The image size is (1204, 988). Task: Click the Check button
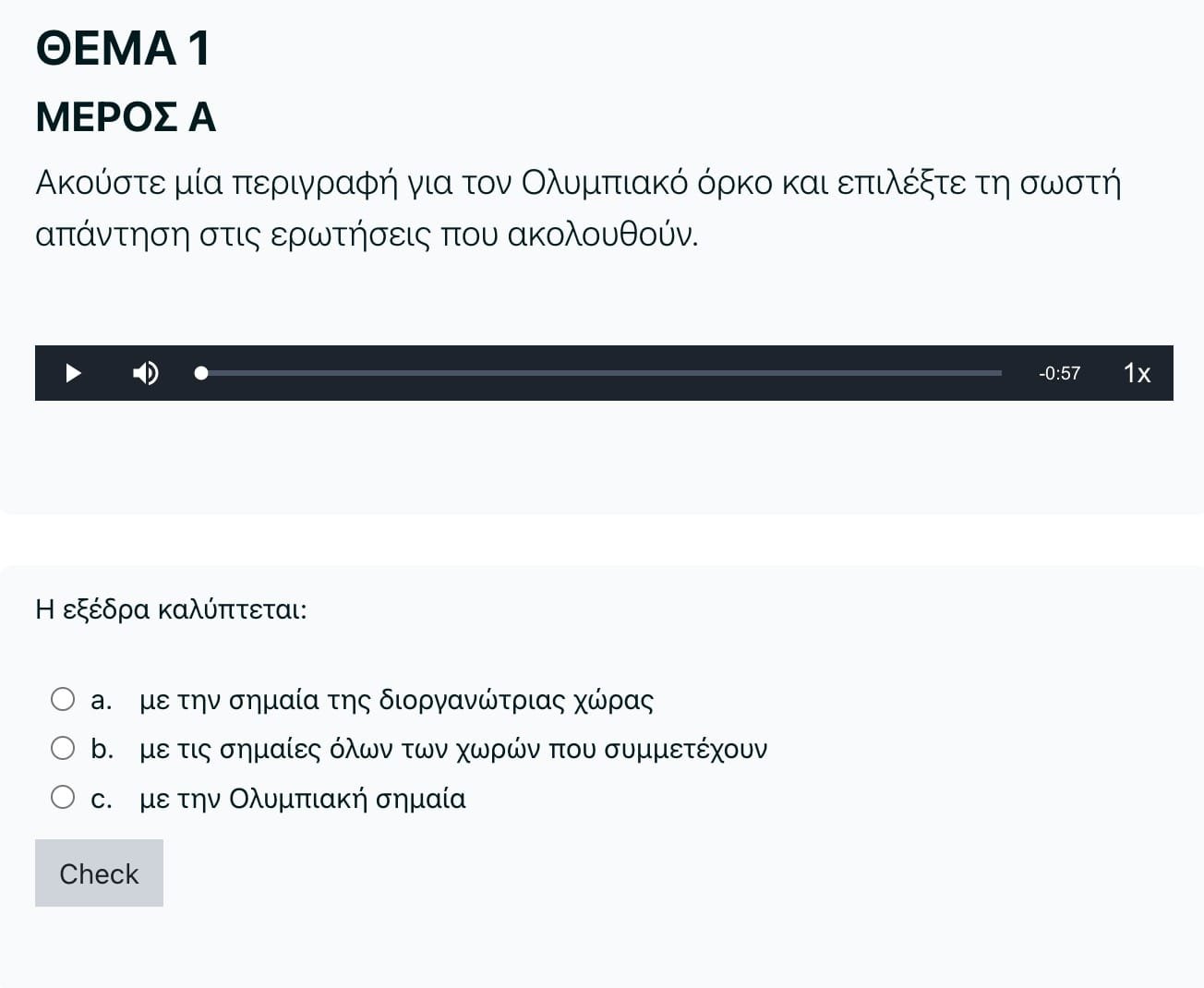coord(99,873)
